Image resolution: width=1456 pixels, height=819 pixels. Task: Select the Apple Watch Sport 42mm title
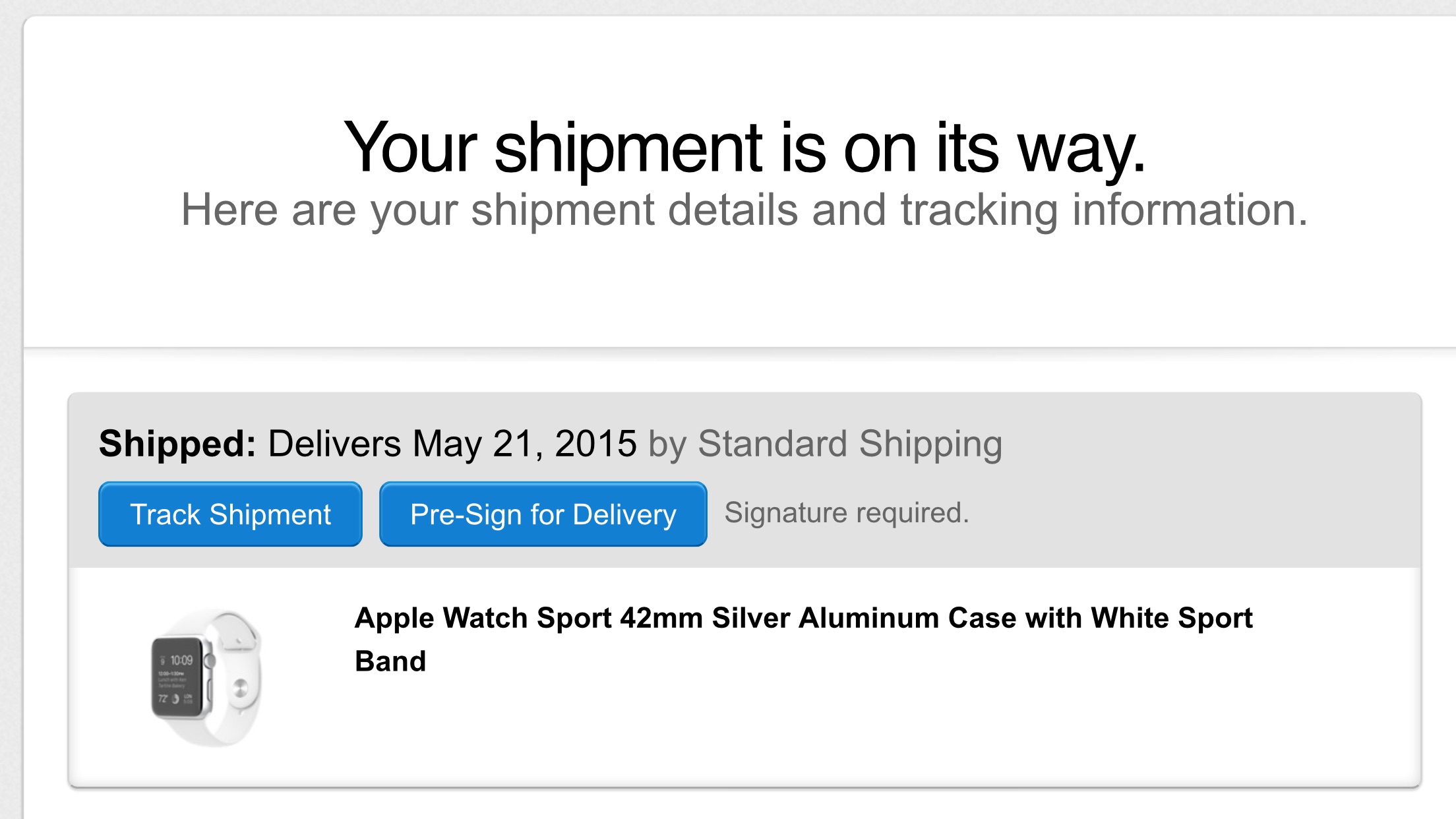coord(530,619)
